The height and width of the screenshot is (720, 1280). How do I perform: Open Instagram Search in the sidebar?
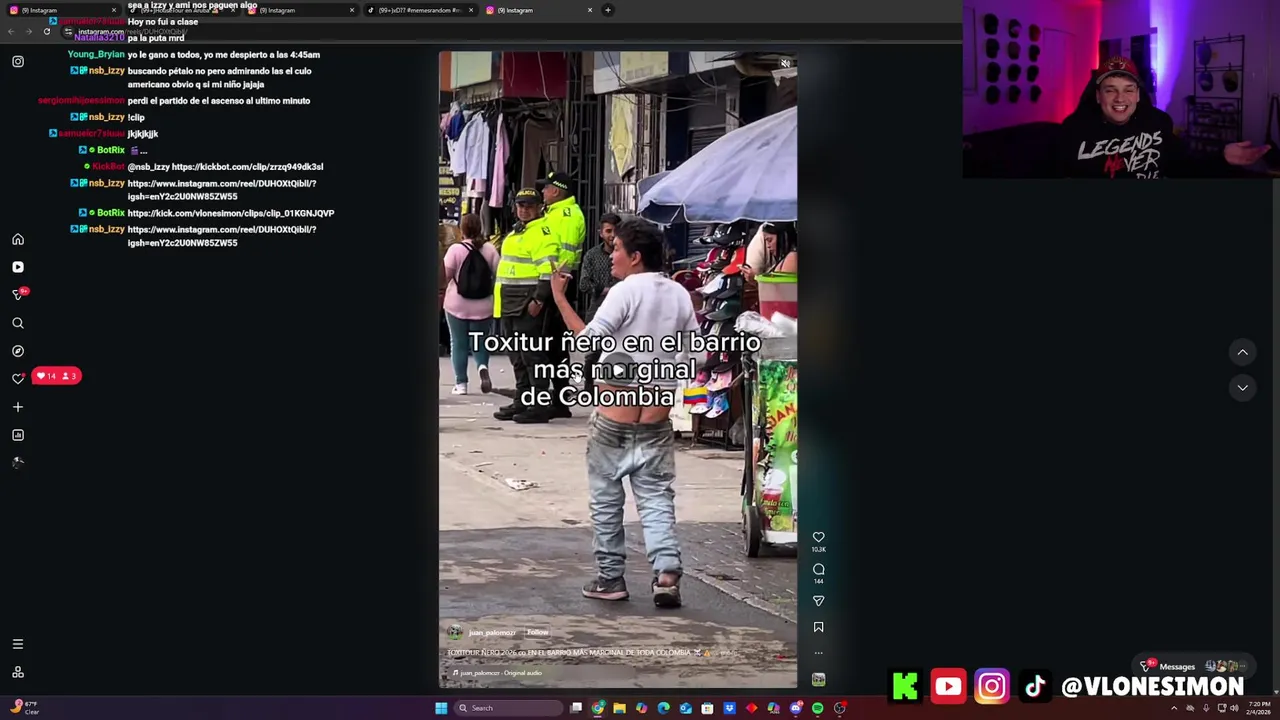tap(18, 323)
